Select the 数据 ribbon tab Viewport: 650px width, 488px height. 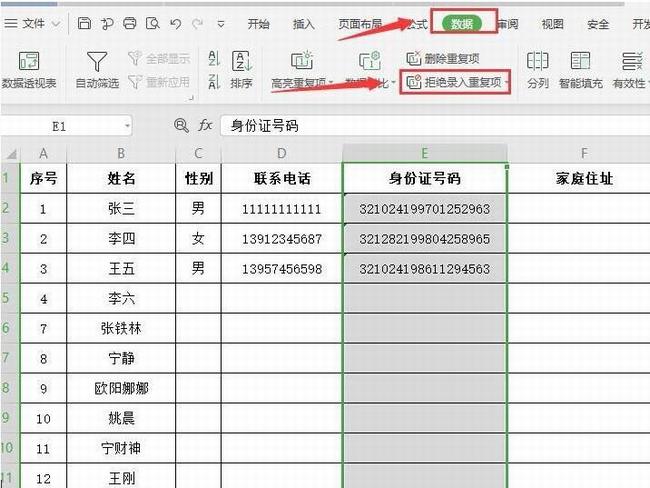tap(462, 24)
